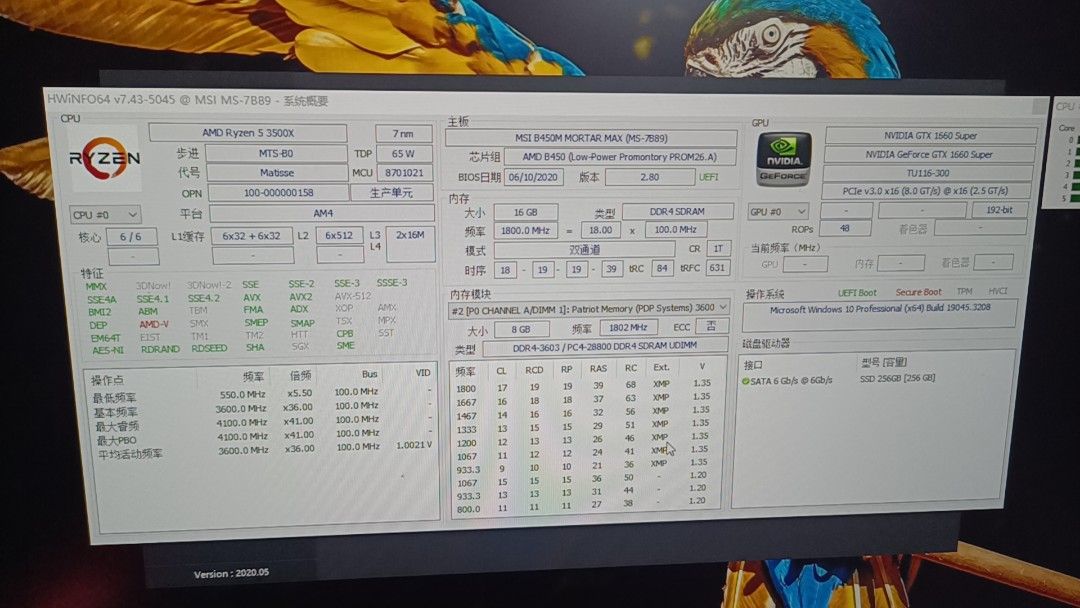Image resolution: width=1080 pixels, height=608 pixels.
Task: Select the L1 cache 6x32 + 6x32 value
Action: (x=251, y=235)
